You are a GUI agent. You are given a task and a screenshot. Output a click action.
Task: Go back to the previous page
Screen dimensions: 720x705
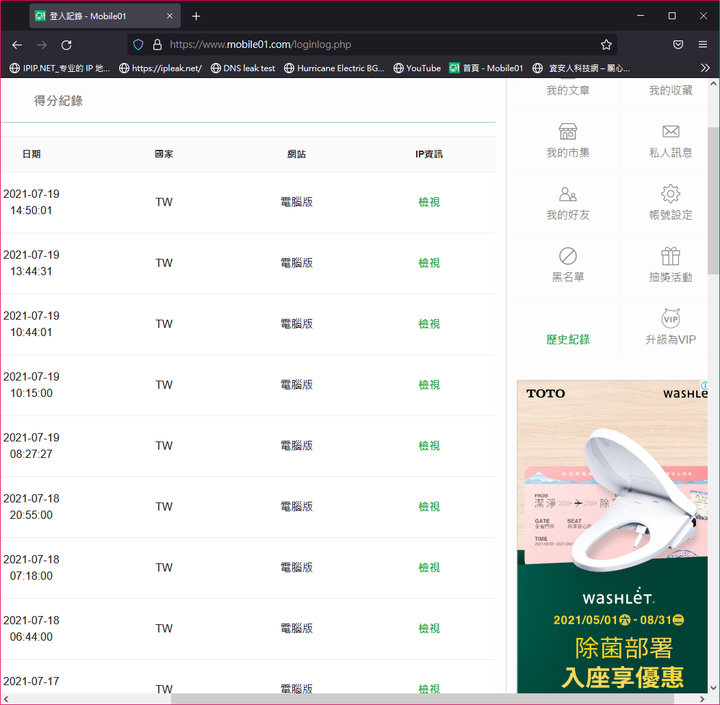(x=17, y=45)
